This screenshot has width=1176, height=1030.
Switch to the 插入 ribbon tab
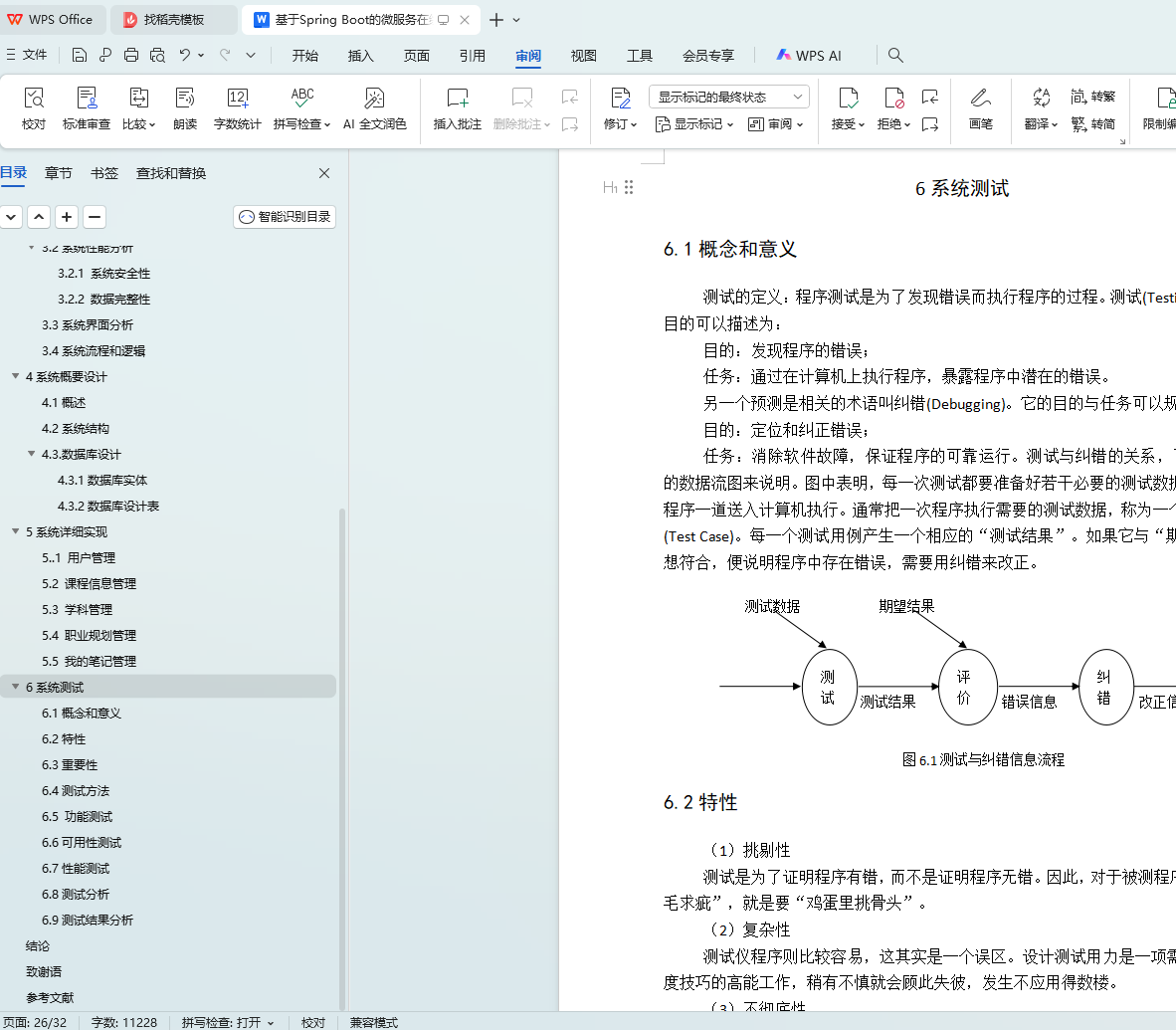click(x=361, y=56)
